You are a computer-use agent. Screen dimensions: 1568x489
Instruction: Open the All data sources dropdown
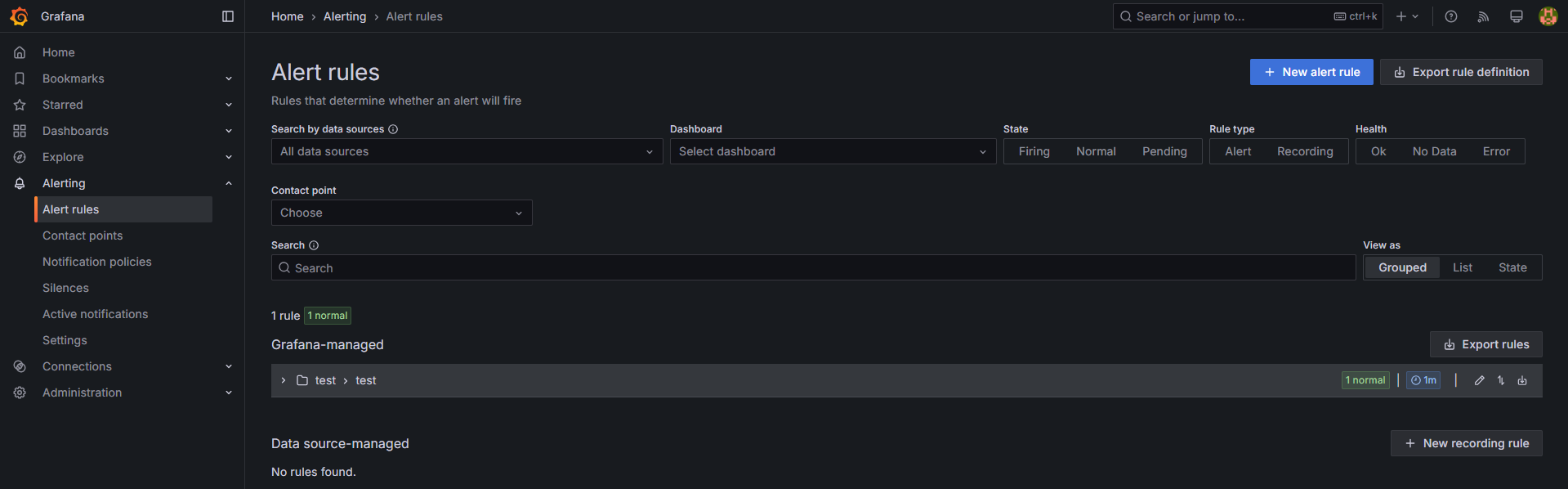coord(467,151)
